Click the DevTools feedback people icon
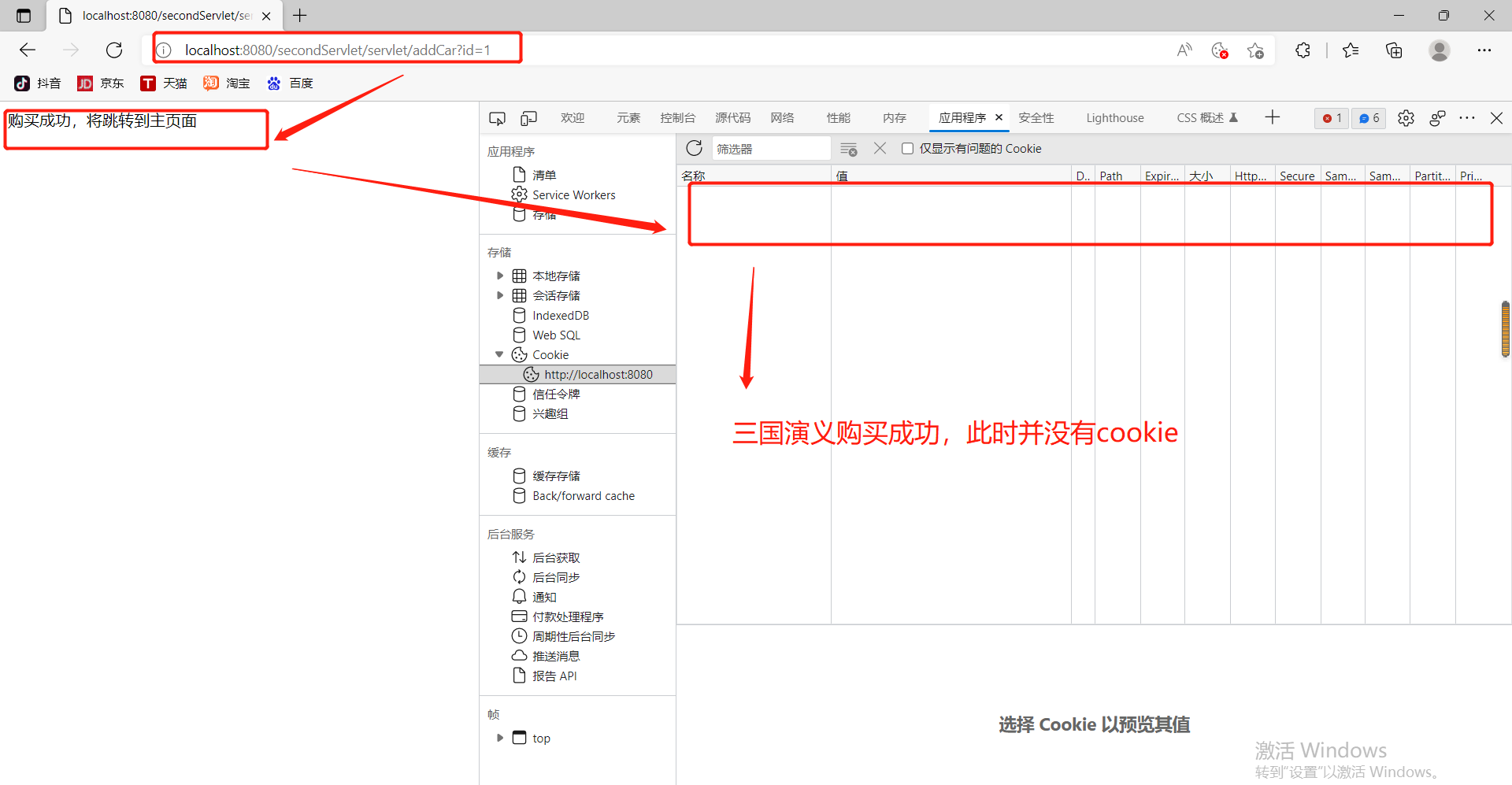The width and height of the screenshot is (1512, 785). 1437,118
